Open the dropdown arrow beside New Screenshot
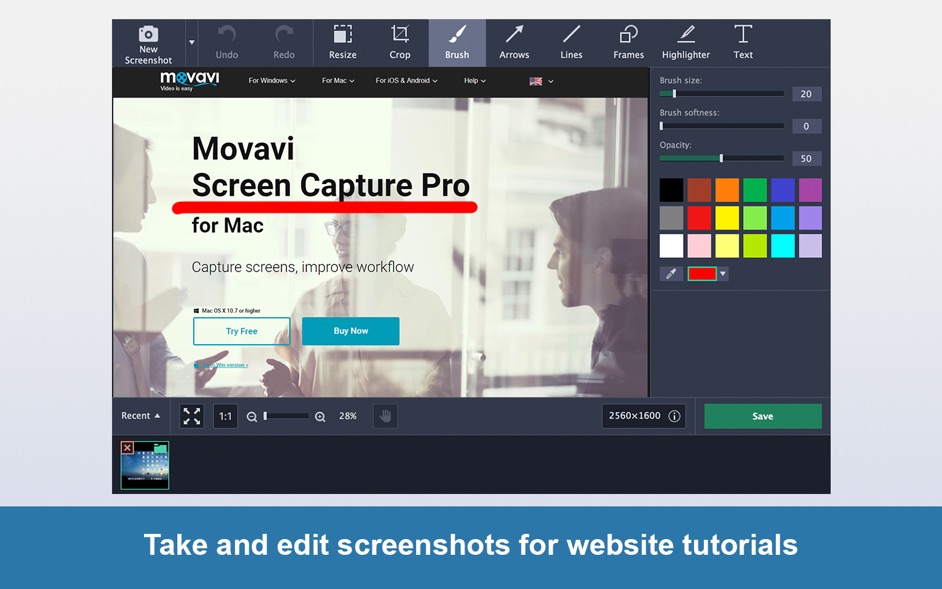The width and height of the screenshot is (942, 589). 192,43
